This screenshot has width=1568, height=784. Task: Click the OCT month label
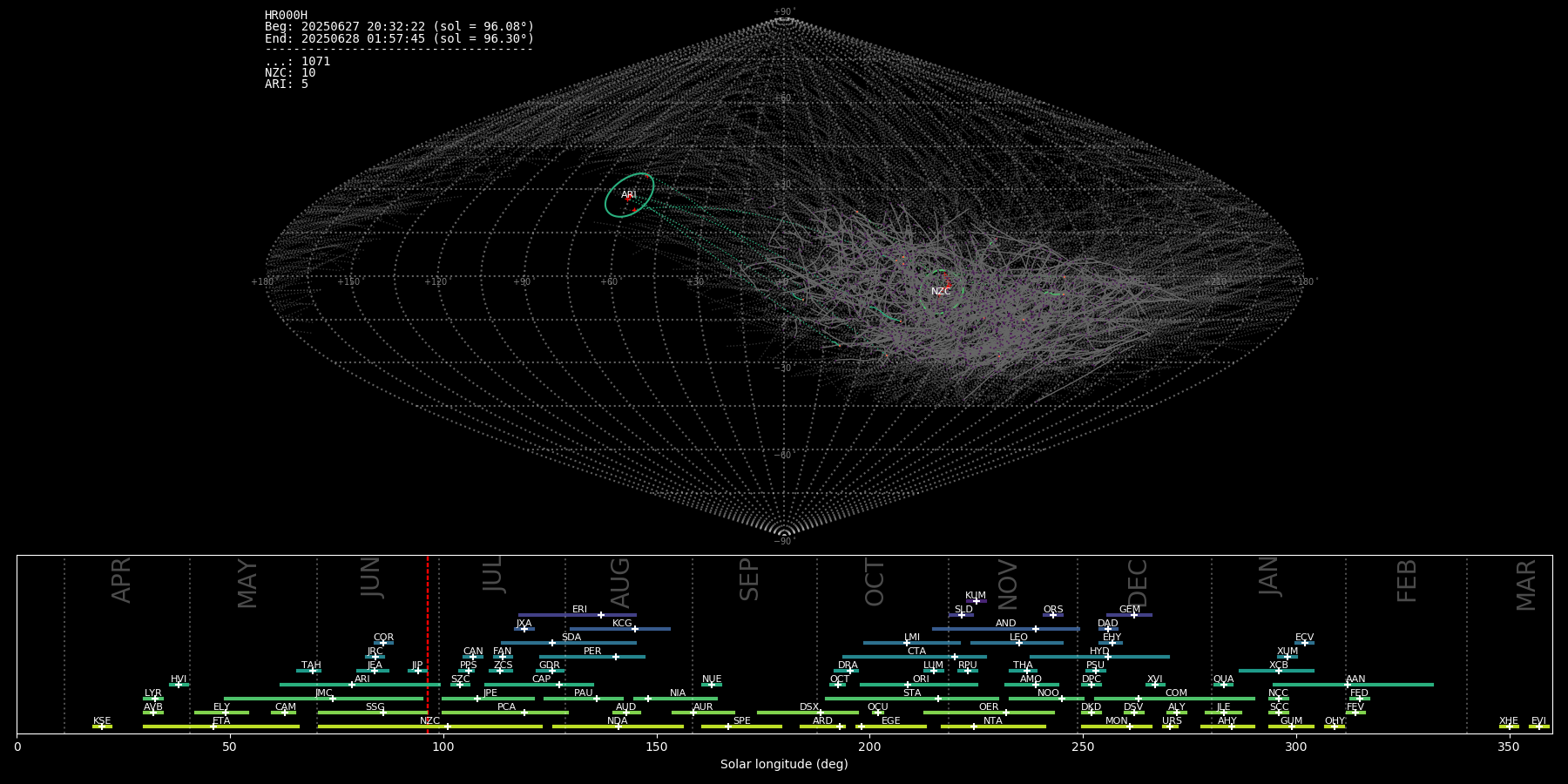pos(875,582)
